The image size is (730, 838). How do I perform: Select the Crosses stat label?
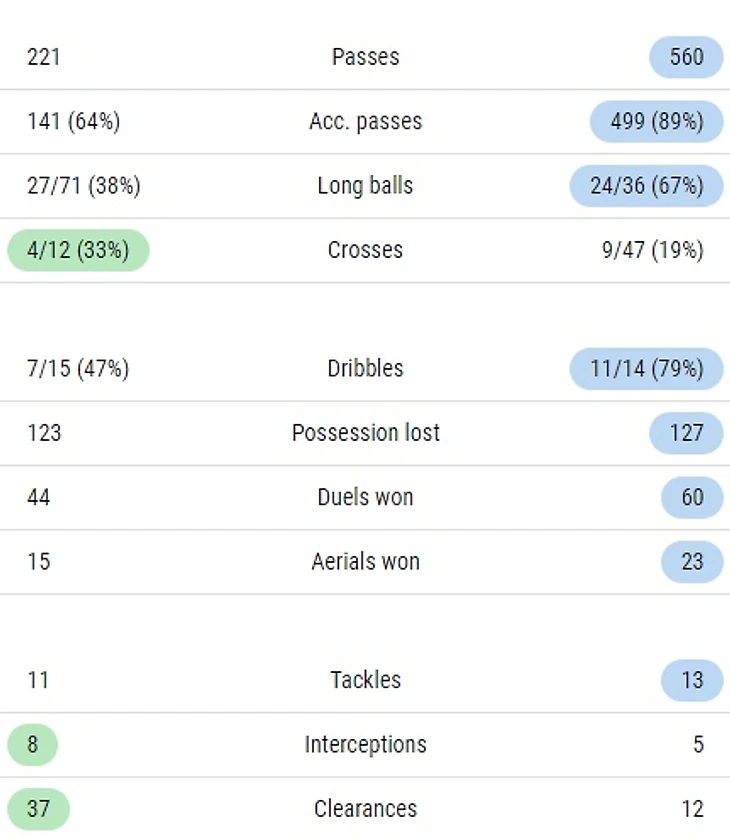(x=365, y=250)
